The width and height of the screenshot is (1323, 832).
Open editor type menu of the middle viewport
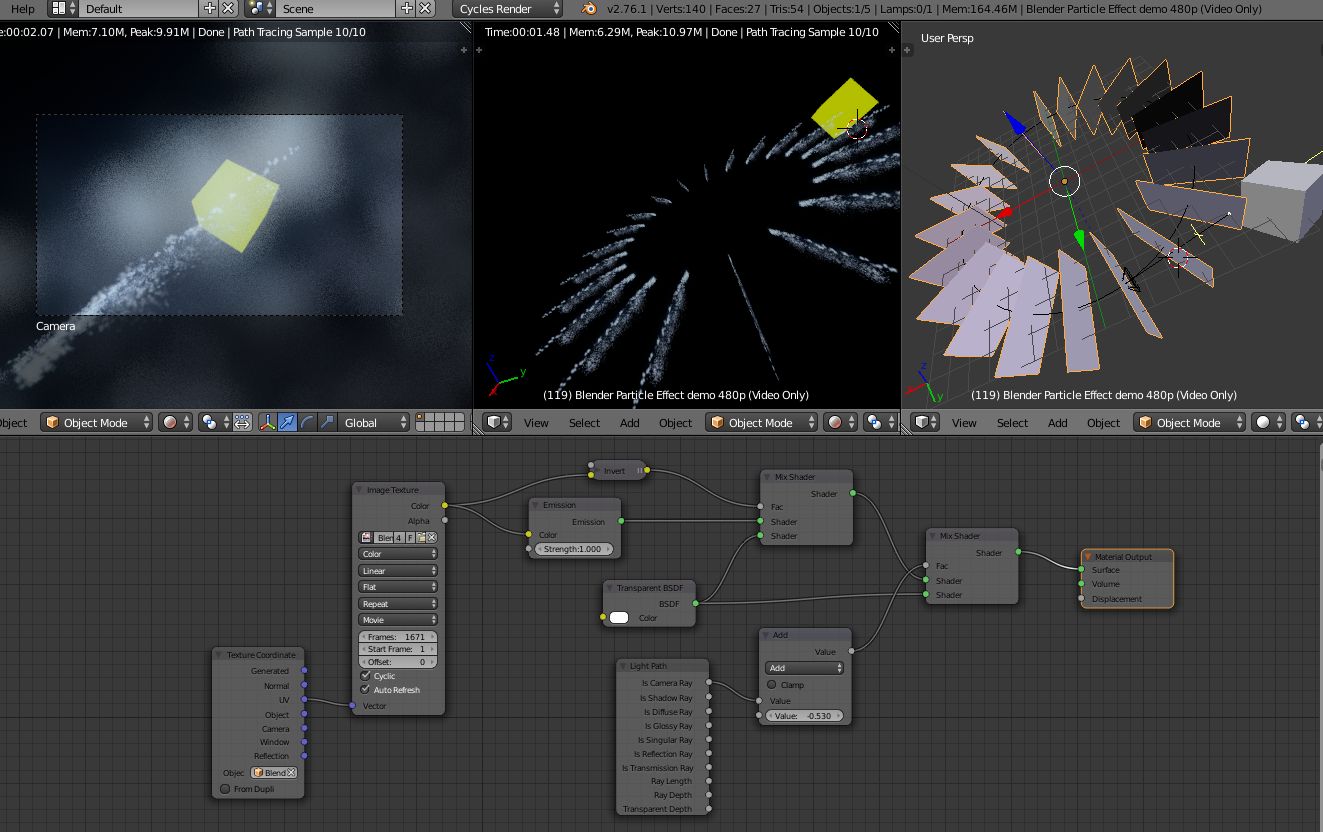(x=498, y=423)
